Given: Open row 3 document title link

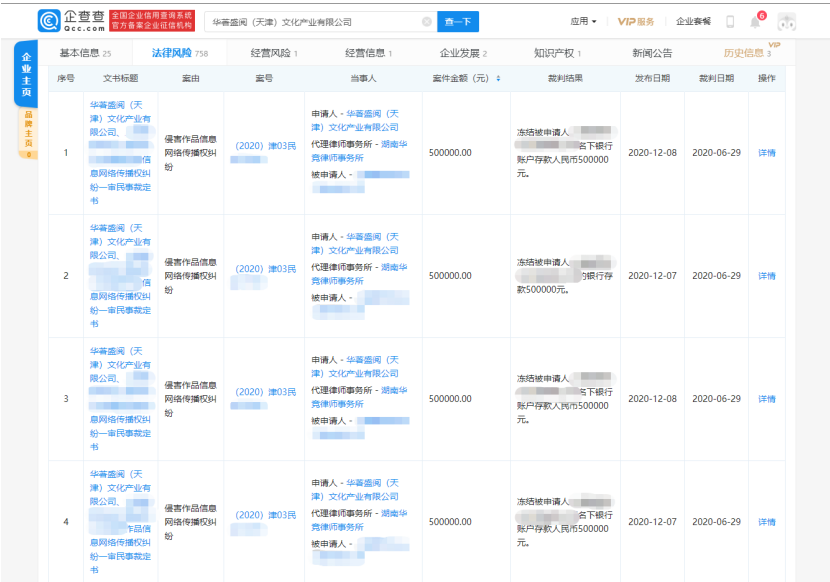Looking at the screenshot, I should point(120,399).
